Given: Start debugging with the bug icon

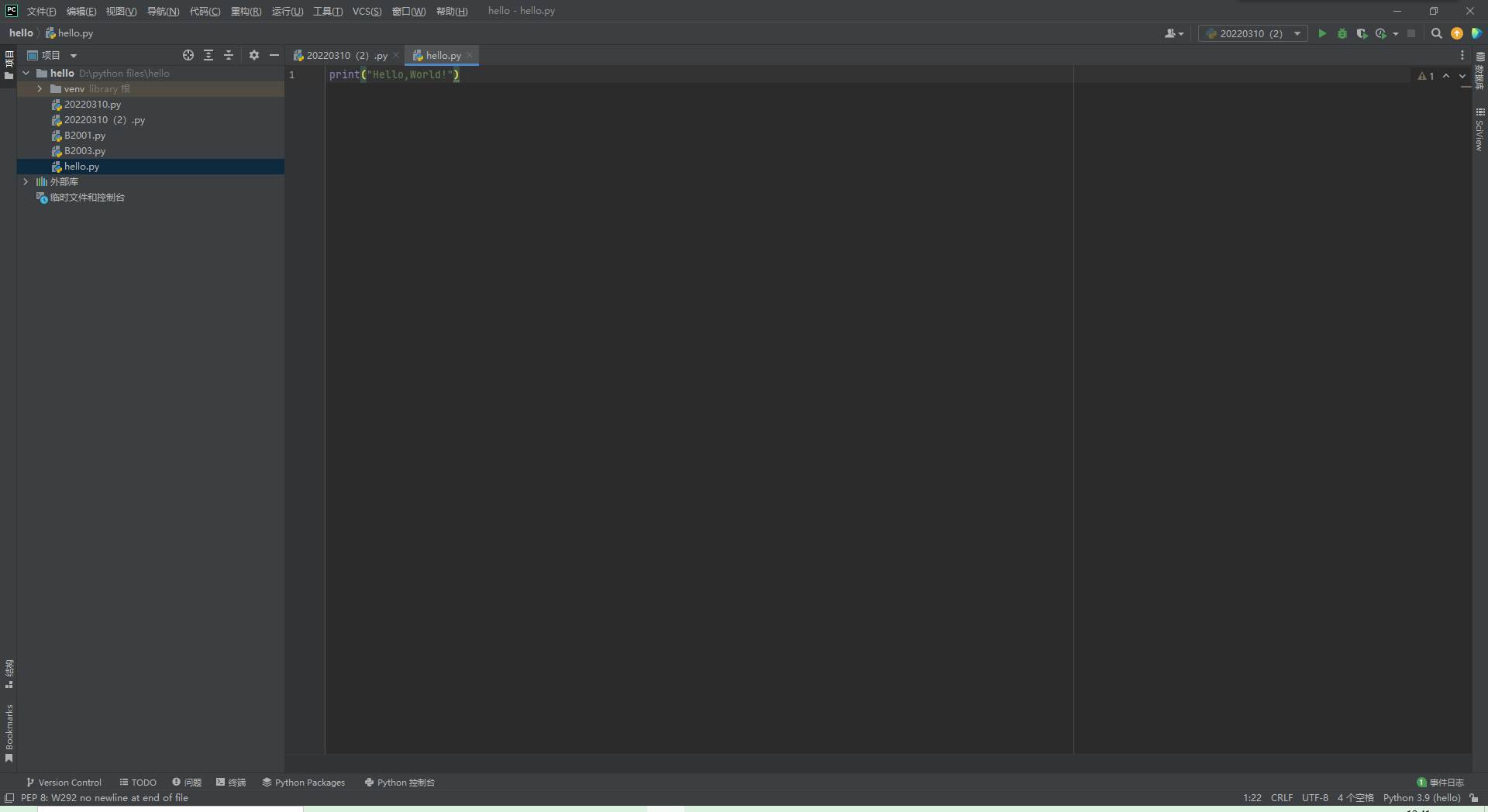Looking at the screenshot, I should click(1342, 33).
